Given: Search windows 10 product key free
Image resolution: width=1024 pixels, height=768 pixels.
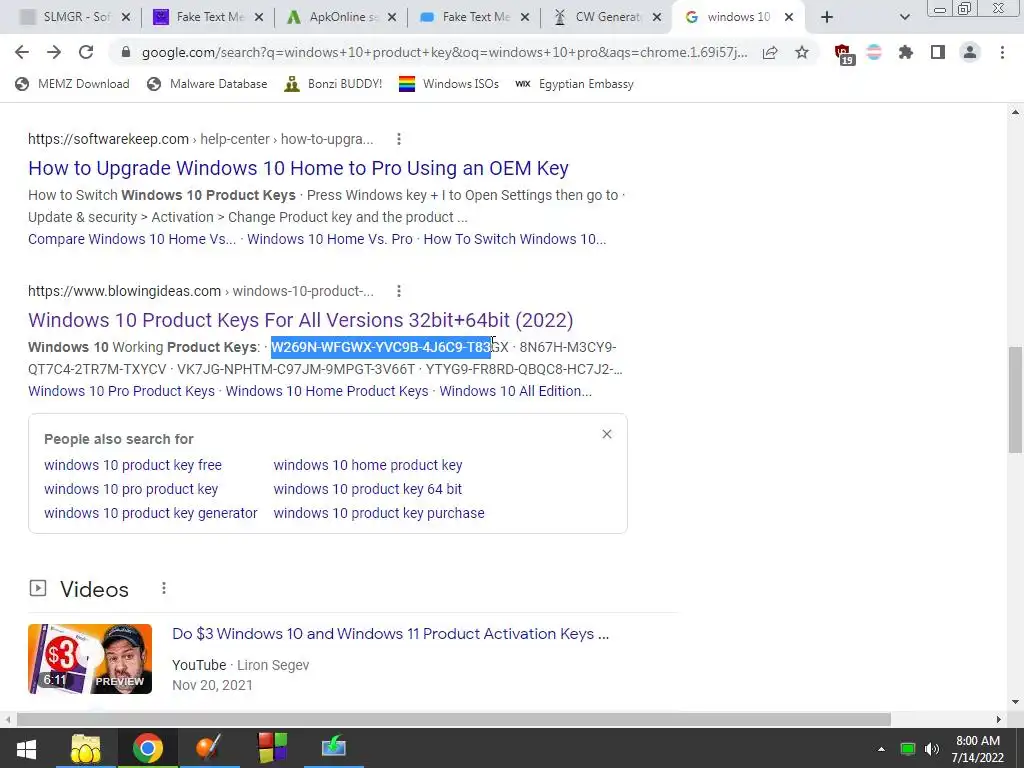Looking at the screenshot, I should tap(133, 465).
